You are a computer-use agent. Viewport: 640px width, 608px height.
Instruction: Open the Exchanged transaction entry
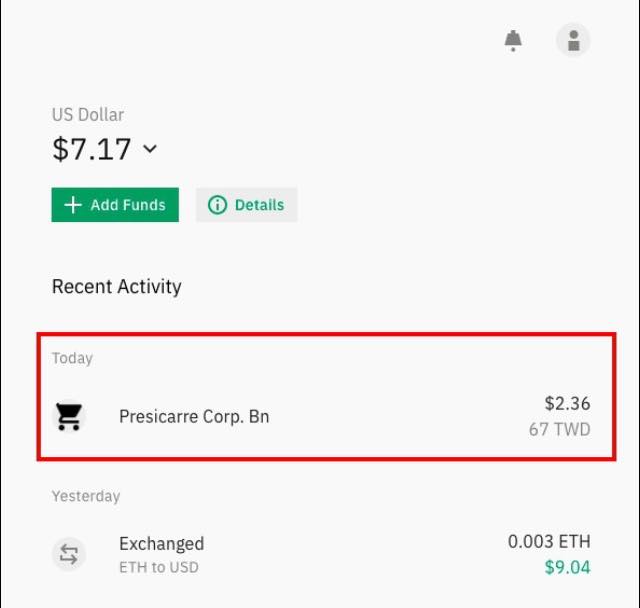click(322, 555)
